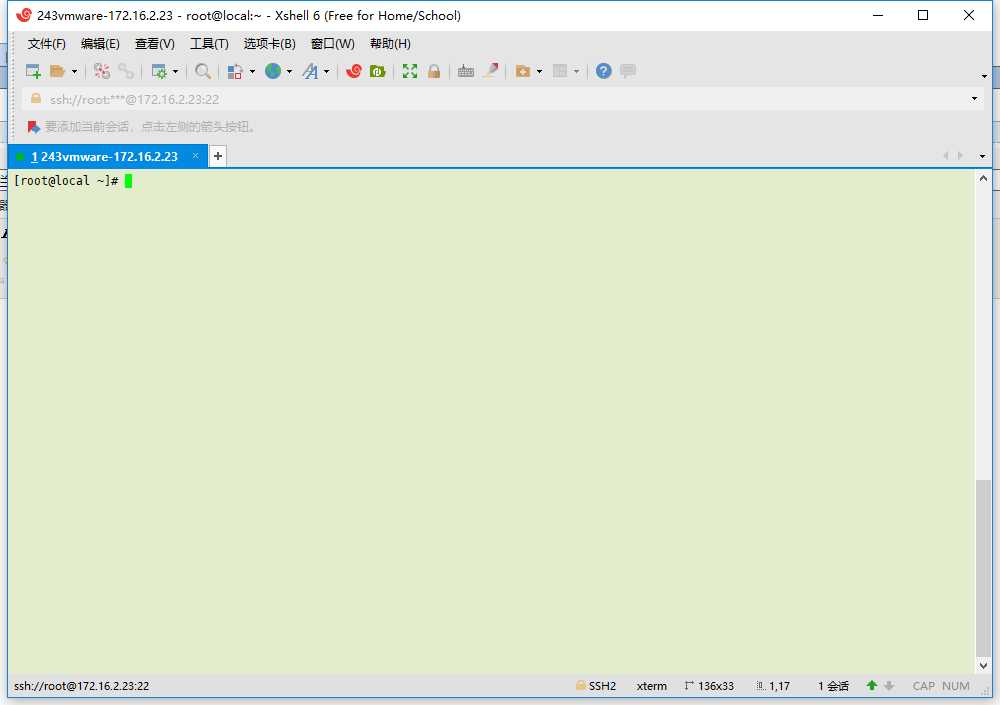Viewport: 1000px width, 705px height.
Task: Expand the address bar history dropdown
Action: [x=974, y=99]
